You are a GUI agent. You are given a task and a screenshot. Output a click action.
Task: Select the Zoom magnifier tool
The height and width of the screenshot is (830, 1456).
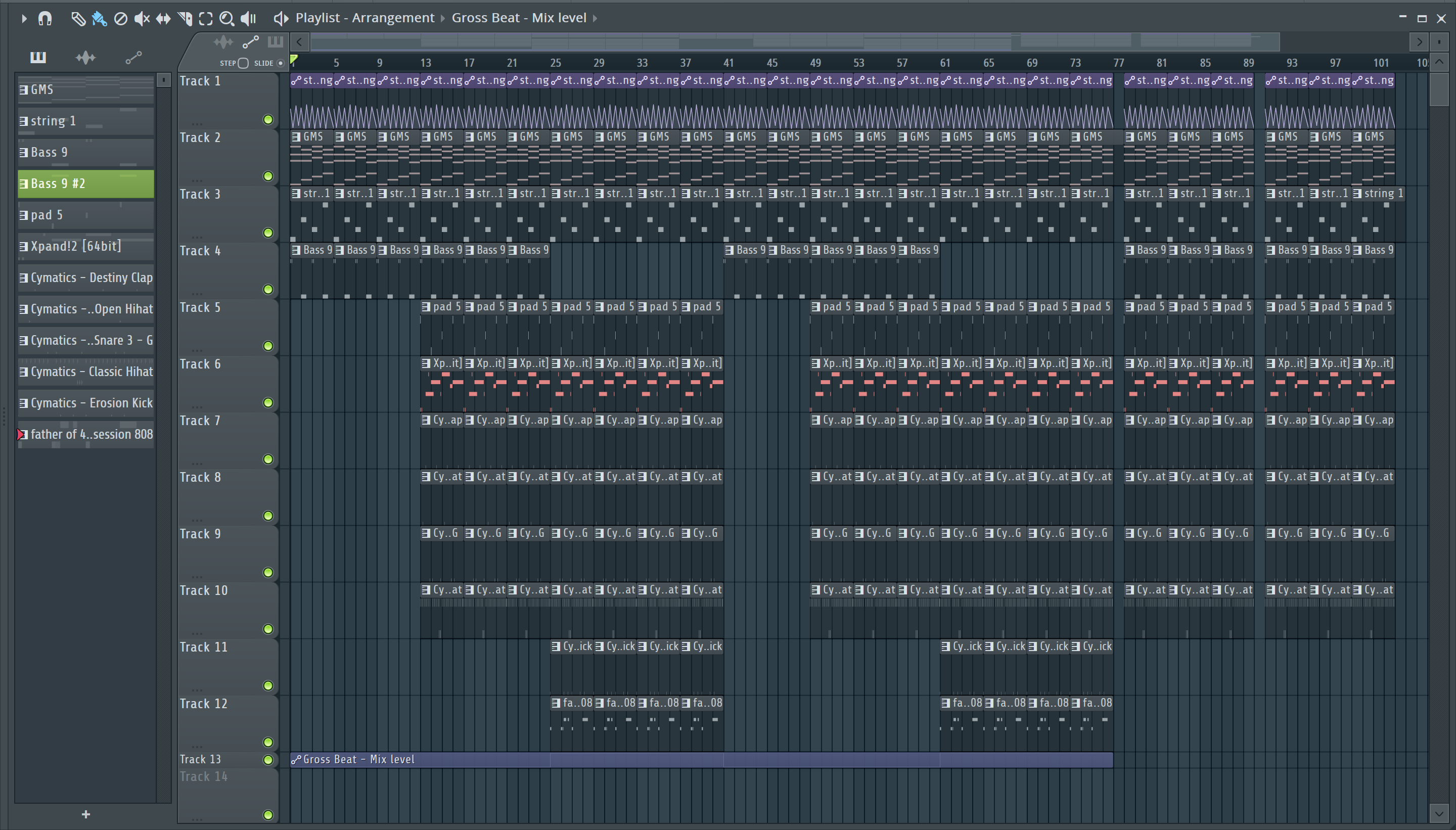click(227, 18)
